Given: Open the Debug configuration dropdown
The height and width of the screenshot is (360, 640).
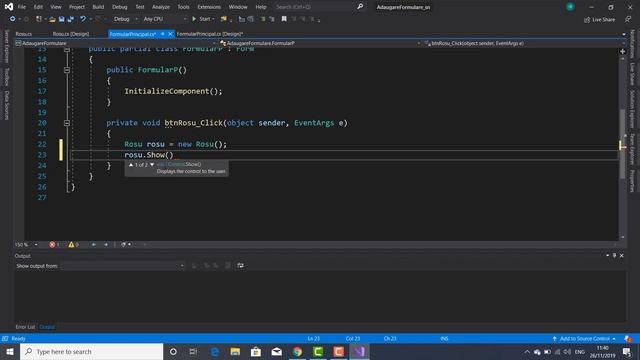Looking at the screenshot, I should [125, 19].
